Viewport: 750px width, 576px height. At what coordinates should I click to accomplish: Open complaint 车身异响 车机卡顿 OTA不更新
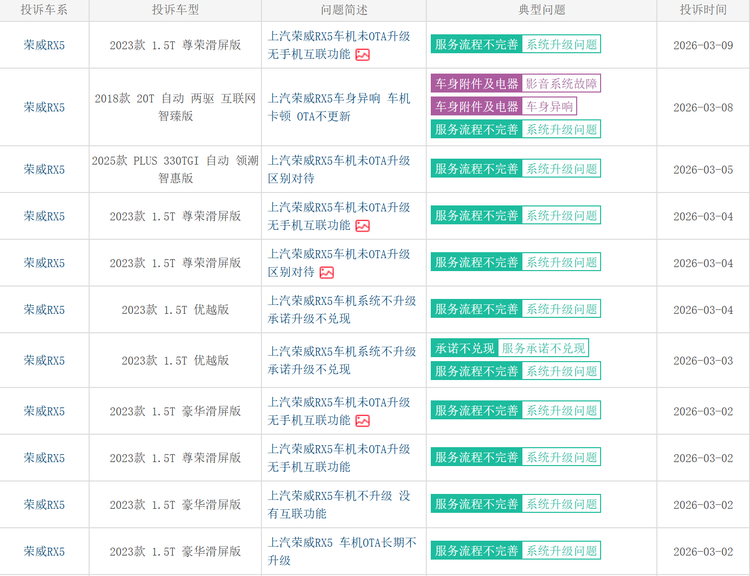click(x=339, y=107)
